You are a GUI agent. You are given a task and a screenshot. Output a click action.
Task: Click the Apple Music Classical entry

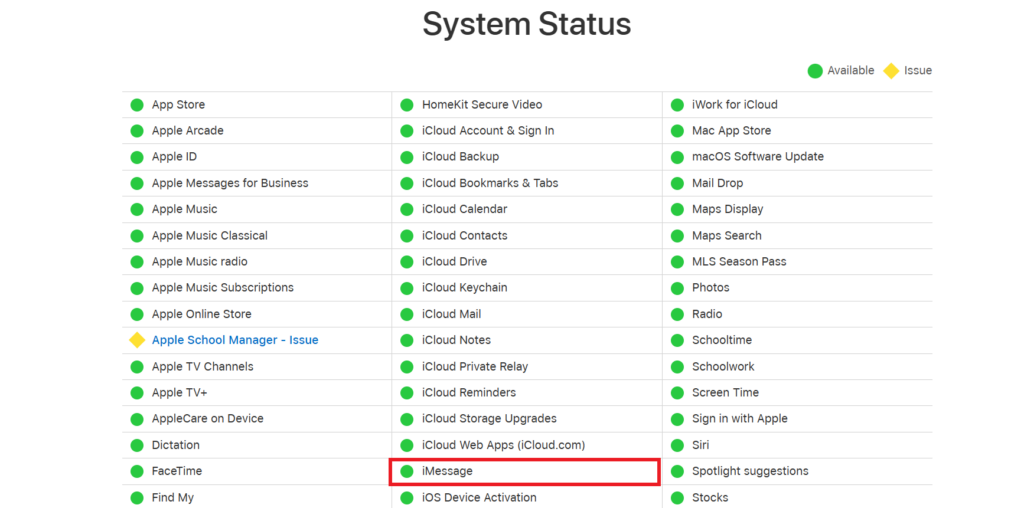tap(210, 236)
